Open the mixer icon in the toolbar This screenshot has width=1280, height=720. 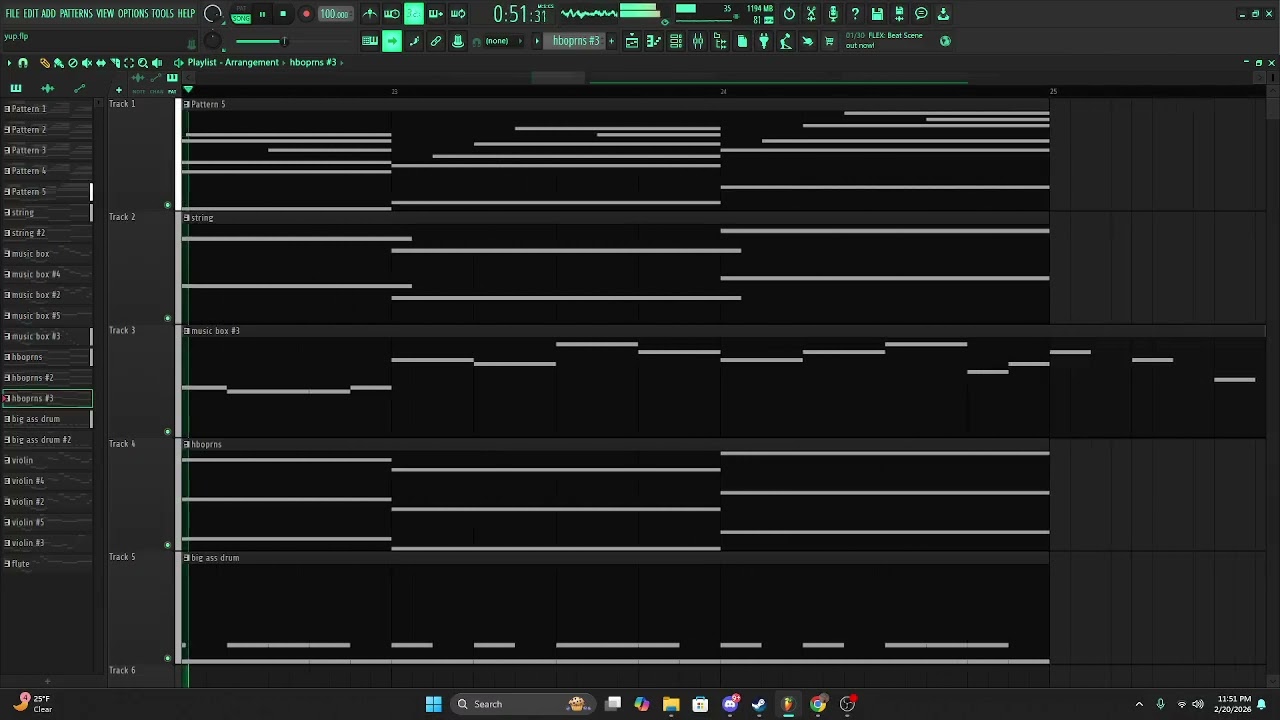click(x=698, y=41)
